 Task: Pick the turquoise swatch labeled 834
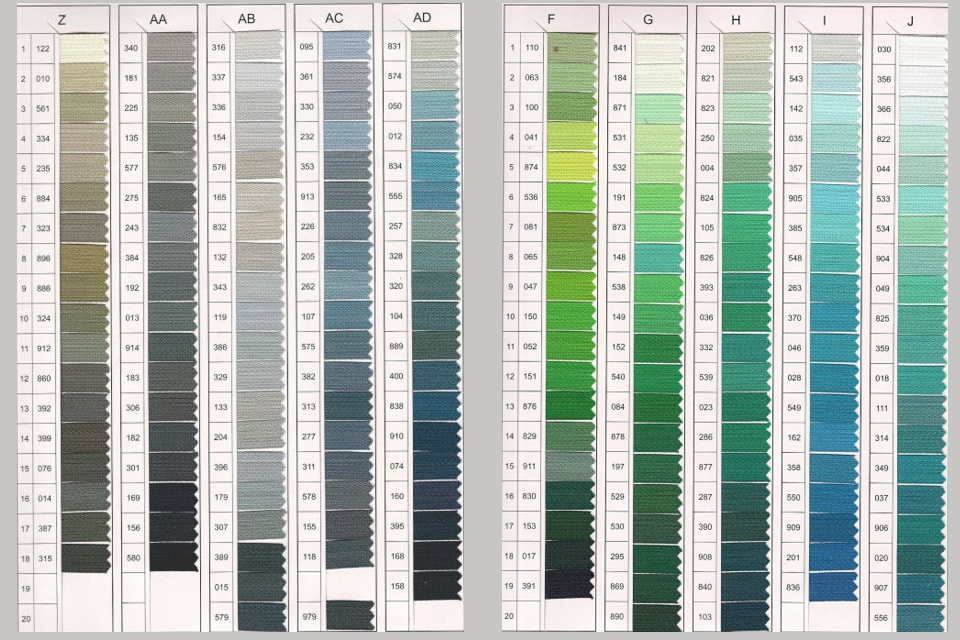(x=435, y=166)
